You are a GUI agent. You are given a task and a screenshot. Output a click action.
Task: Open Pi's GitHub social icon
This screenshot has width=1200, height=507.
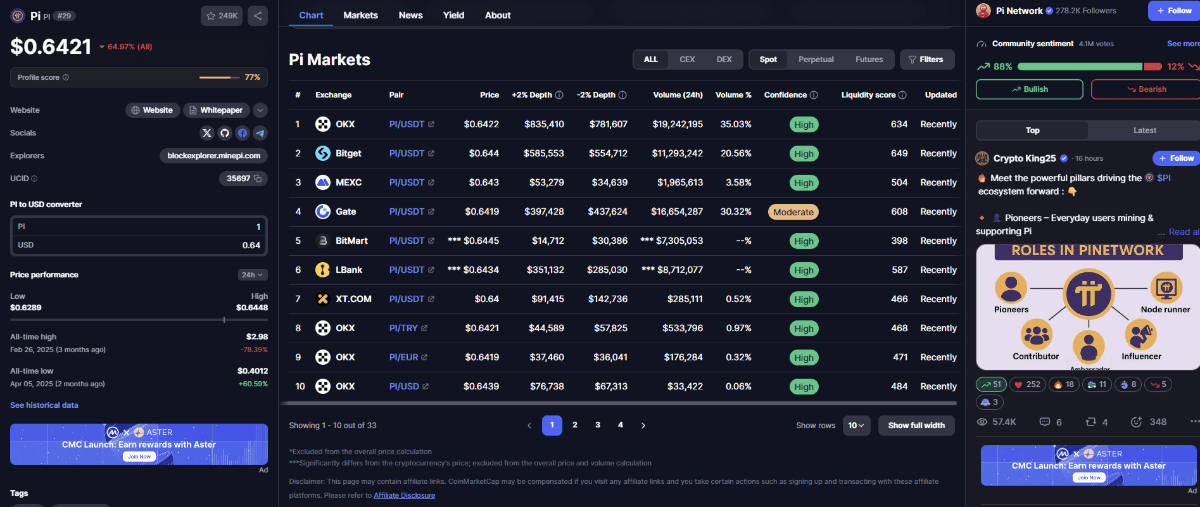pyautogui.click(x=225, y=133)
